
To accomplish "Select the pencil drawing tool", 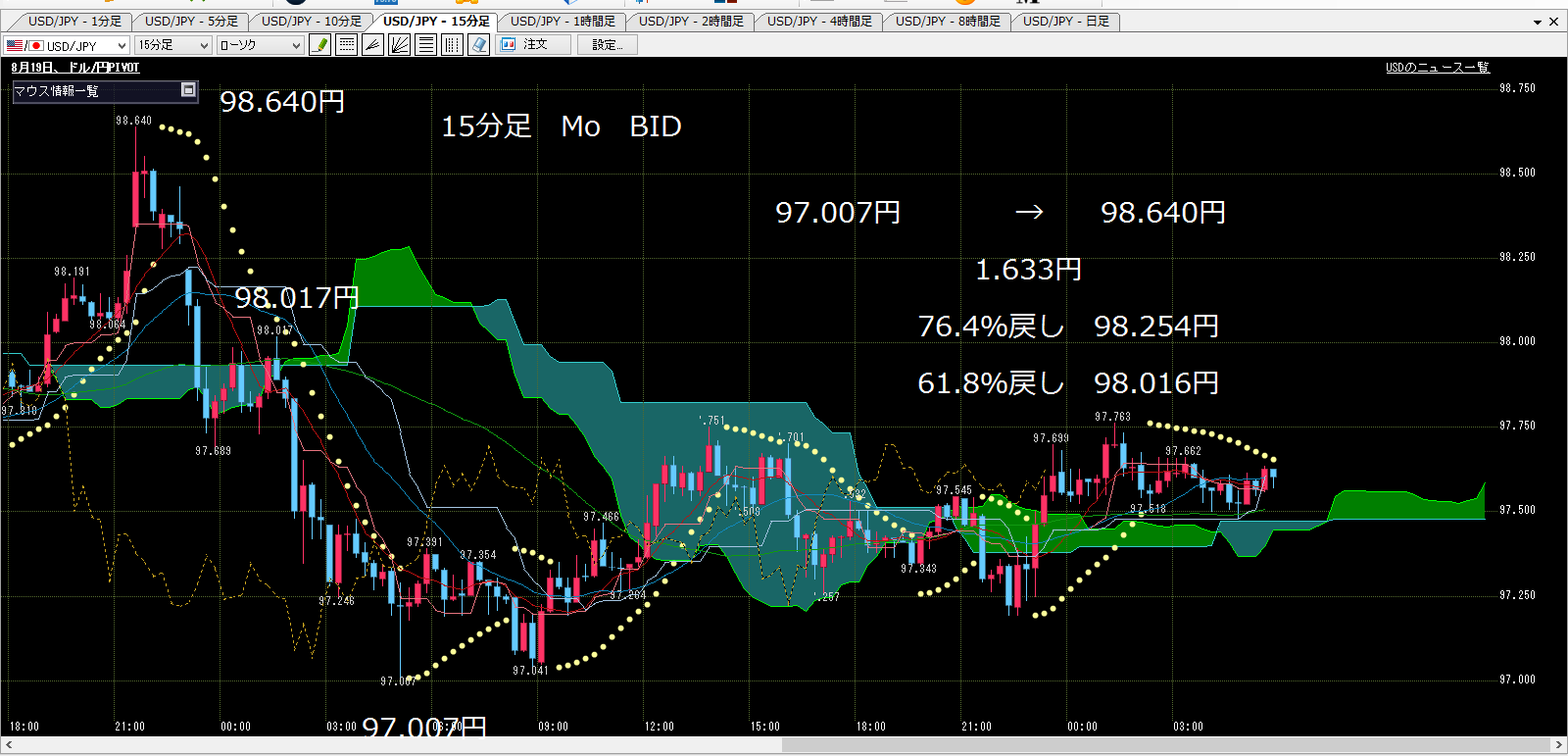I will (x=319, y=44).
